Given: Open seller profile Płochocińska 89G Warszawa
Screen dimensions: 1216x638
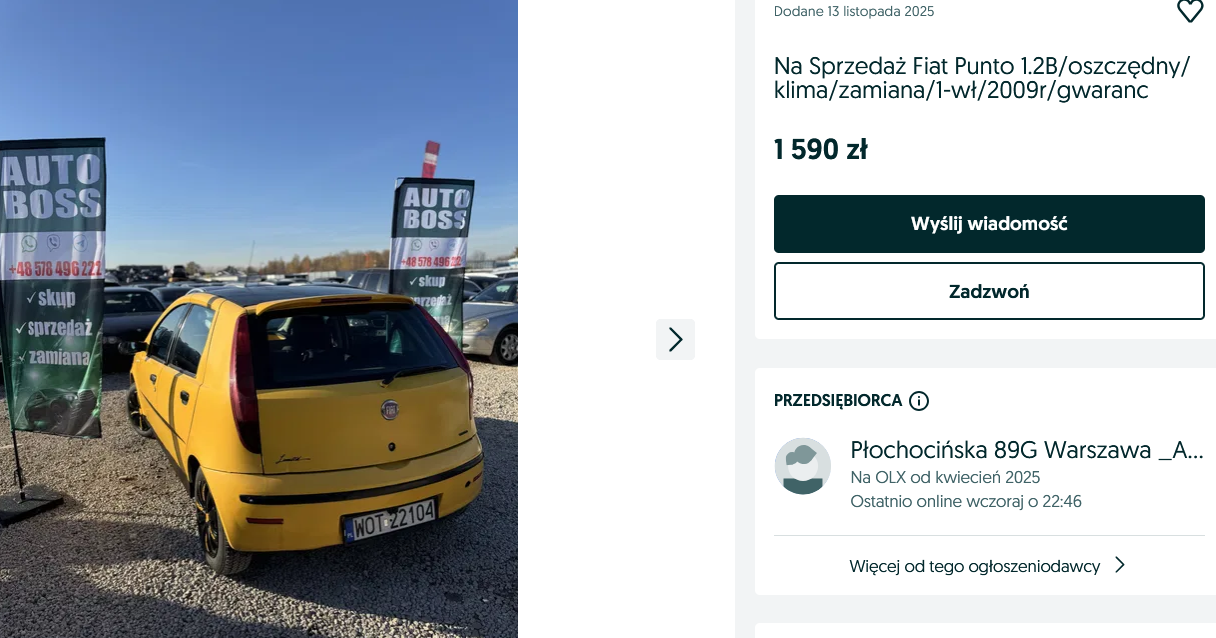Looking at the screenshot, I should (1027, 450).
